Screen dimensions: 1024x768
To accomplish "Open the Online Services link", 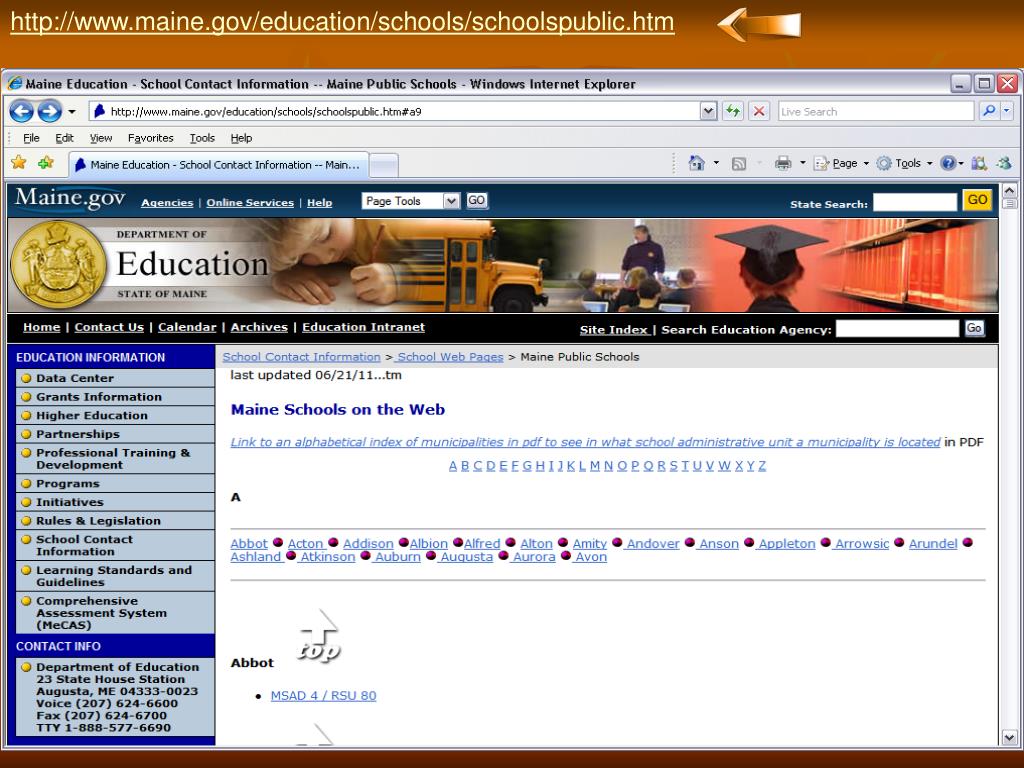I will tap(250, 202).
